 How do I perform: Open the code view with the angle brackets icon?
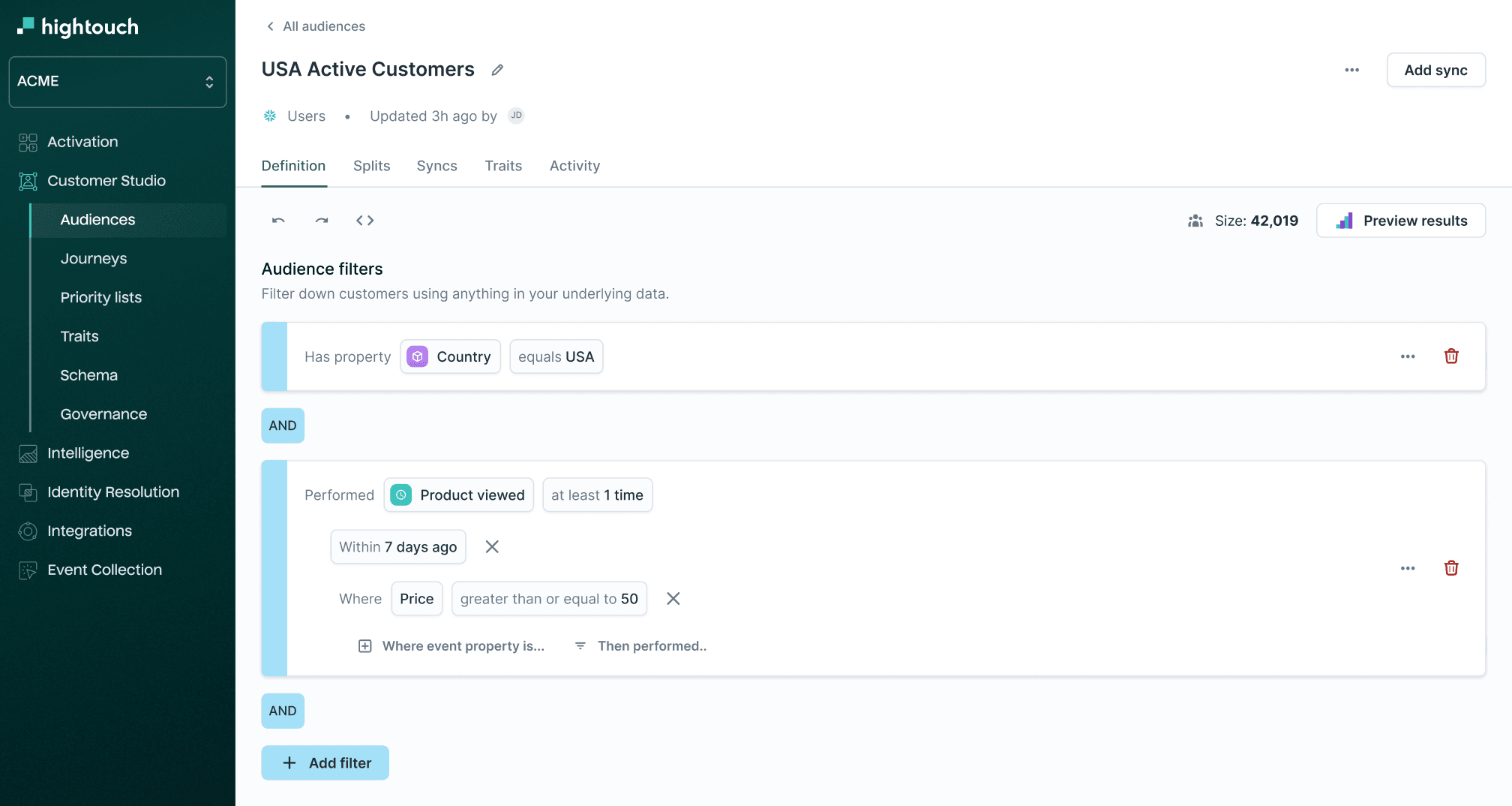(x=364, y=220)
